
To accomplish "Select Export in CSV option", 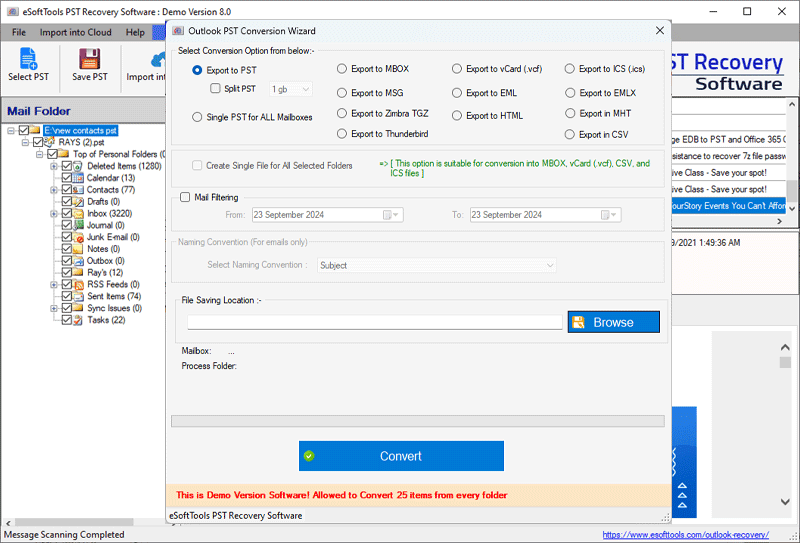I will (570, 135).
